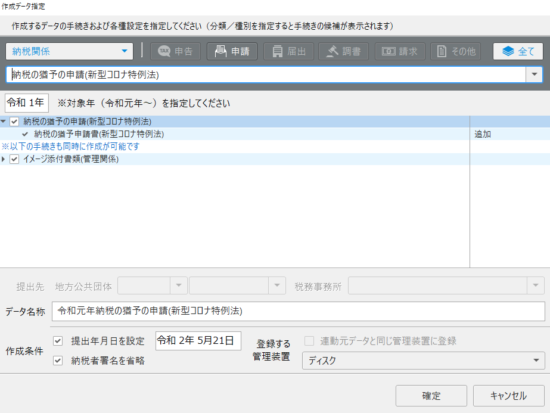Click the checkmark icon beside 納税の猶予申請書

pos(25,134)
